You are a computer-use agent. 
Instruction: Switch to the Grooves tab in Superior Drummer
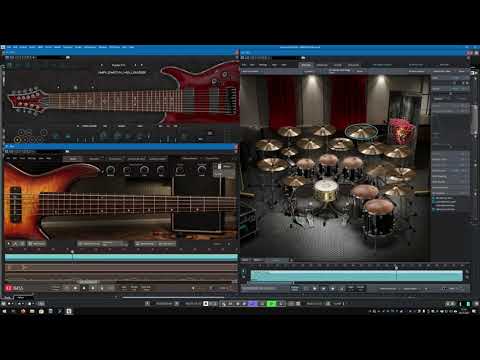322,65
